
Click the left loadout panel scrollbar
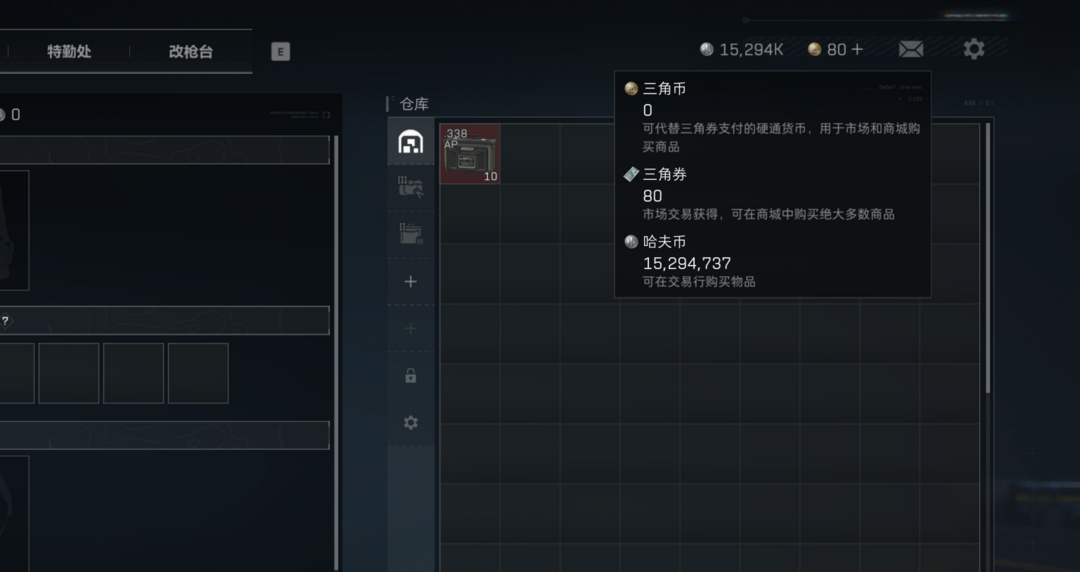pos(336,353)
